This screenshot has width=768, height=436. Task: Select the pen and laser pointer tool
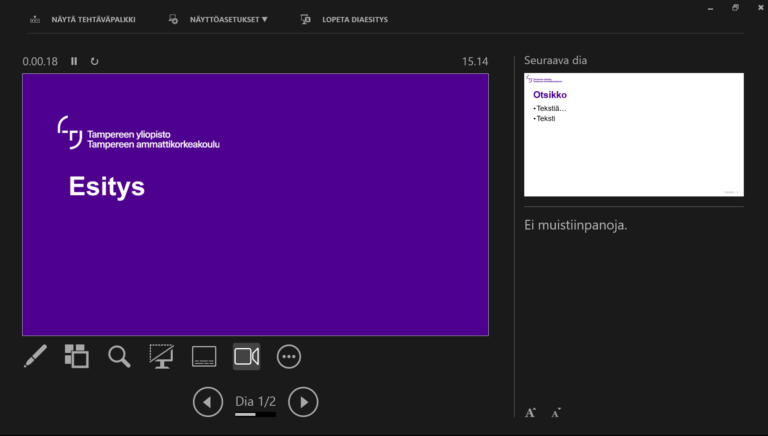coord(35,356)
